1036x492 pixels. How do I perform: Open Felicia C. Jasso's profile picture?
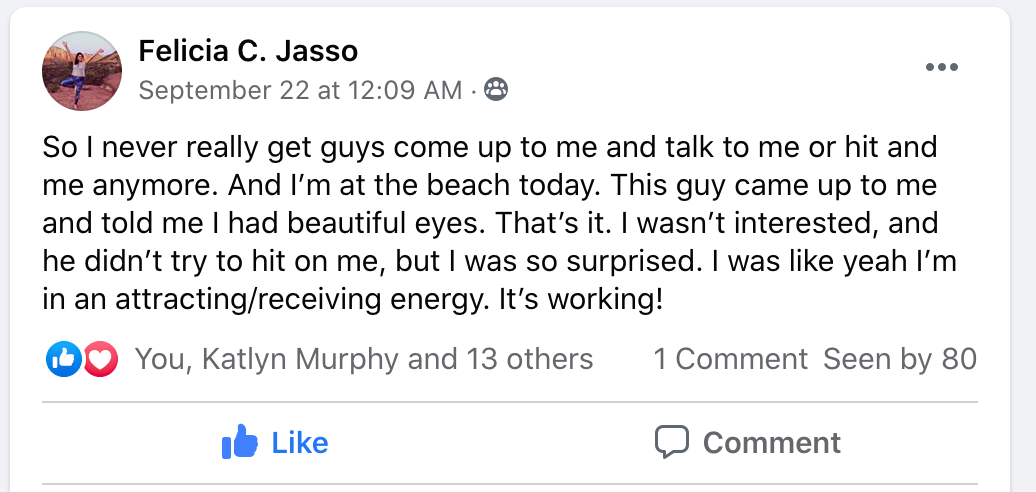[x=82, y=70]
